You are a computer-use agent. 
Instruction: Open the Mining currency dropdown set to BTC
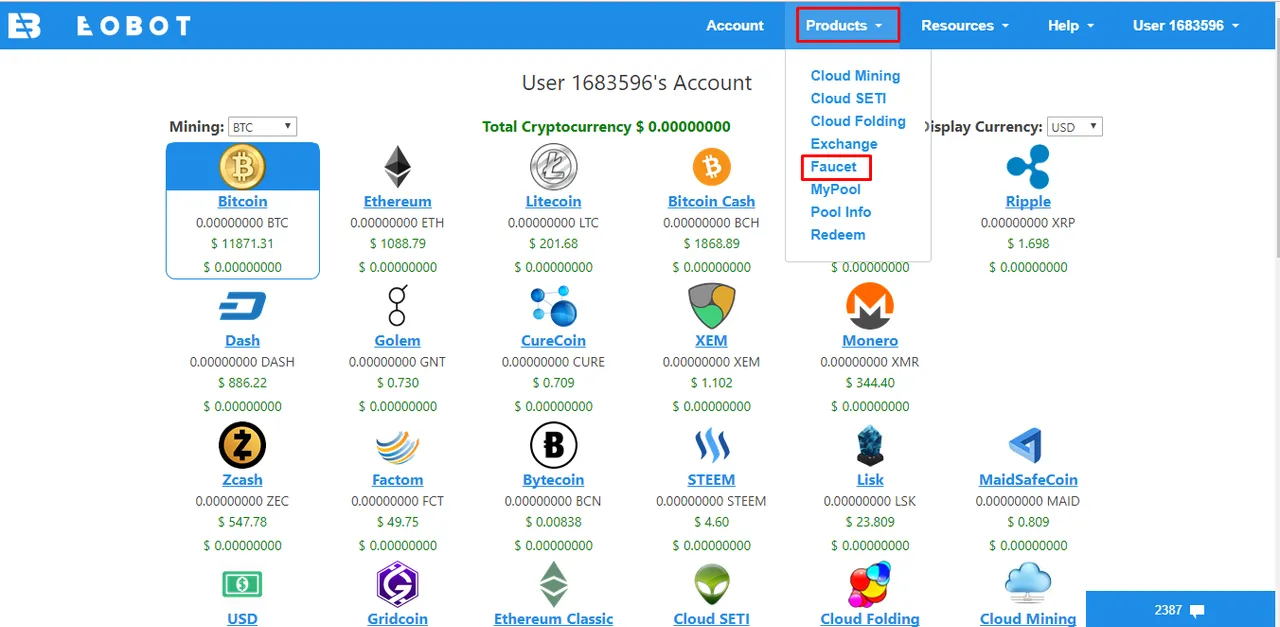(262, 127)
